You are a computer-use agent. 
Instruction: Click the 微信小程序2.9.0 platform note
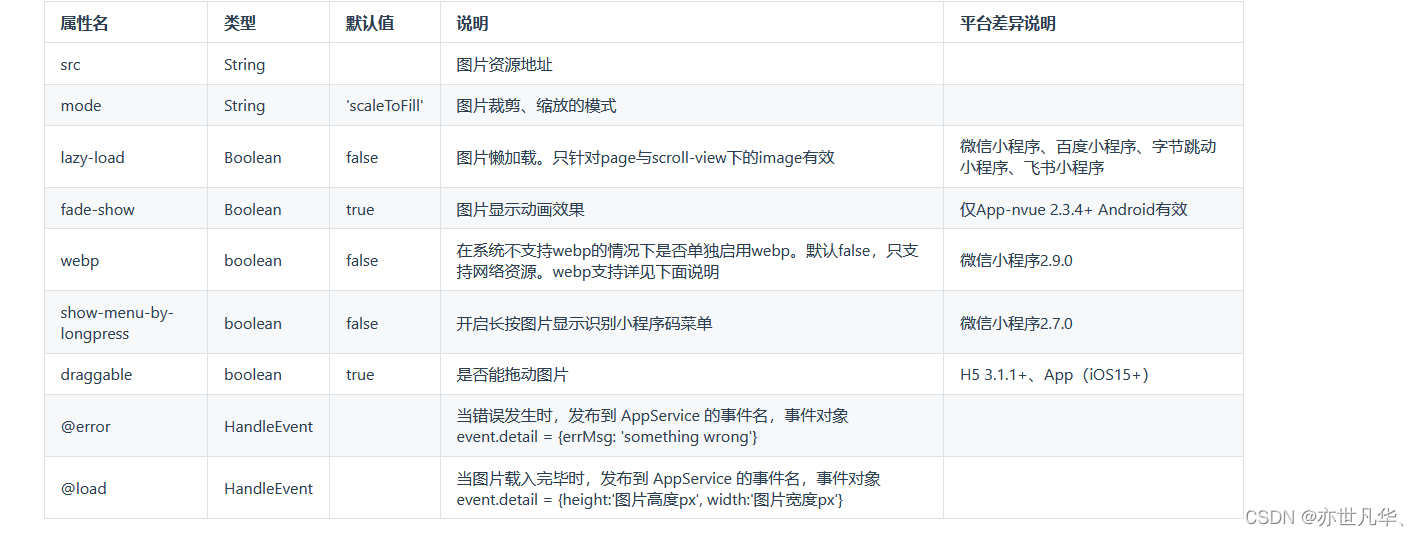[x=1016, y=261]
